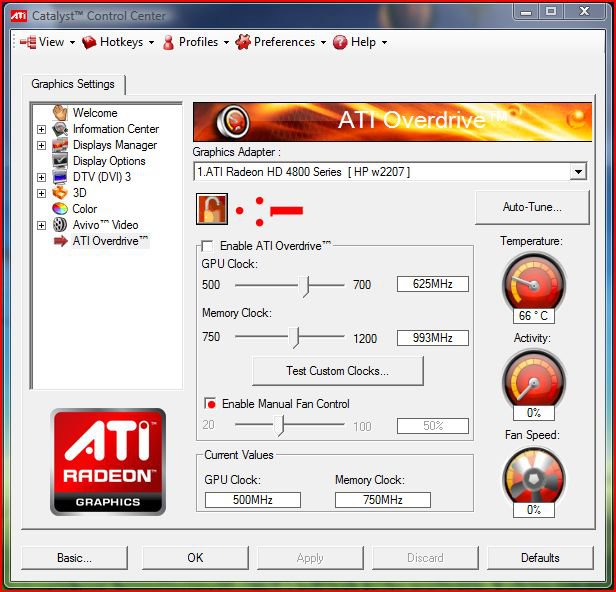This screenshot has width=616, height=592.
Task: Expand the DTV (DVI) 3 tree node
Action: (x=41, y=177)
